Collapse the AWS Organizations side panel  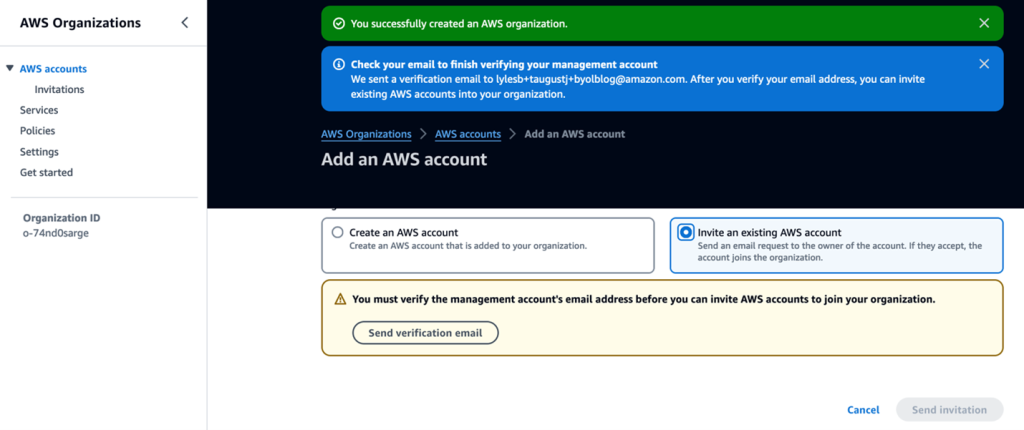pyautogui.click(x=184, y=23)
